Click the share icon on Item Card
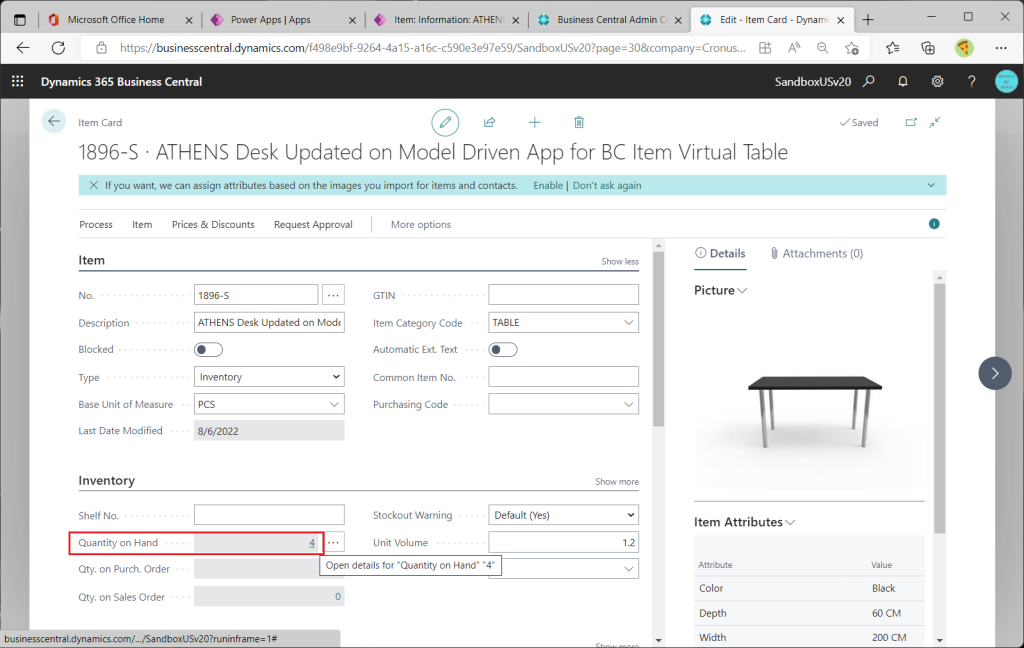 (x=489, y=122)
